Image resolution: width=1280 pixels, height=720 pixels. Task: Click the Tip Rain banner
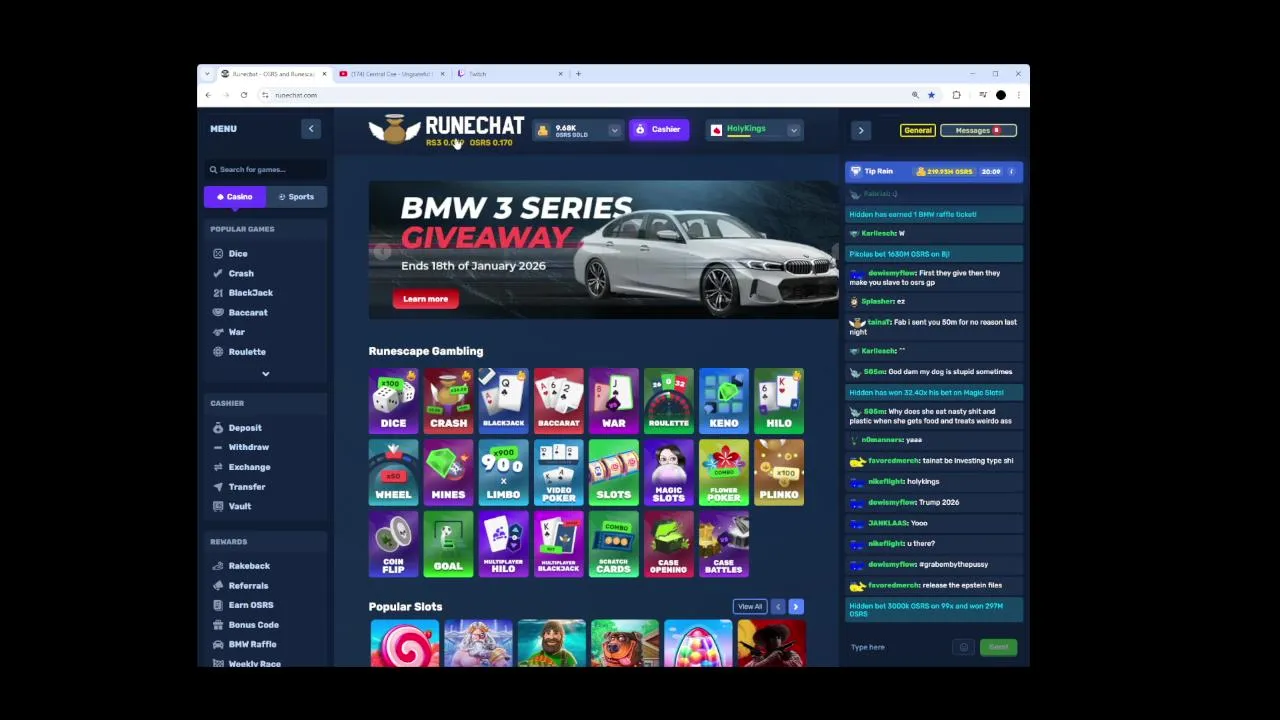[933, 171]
